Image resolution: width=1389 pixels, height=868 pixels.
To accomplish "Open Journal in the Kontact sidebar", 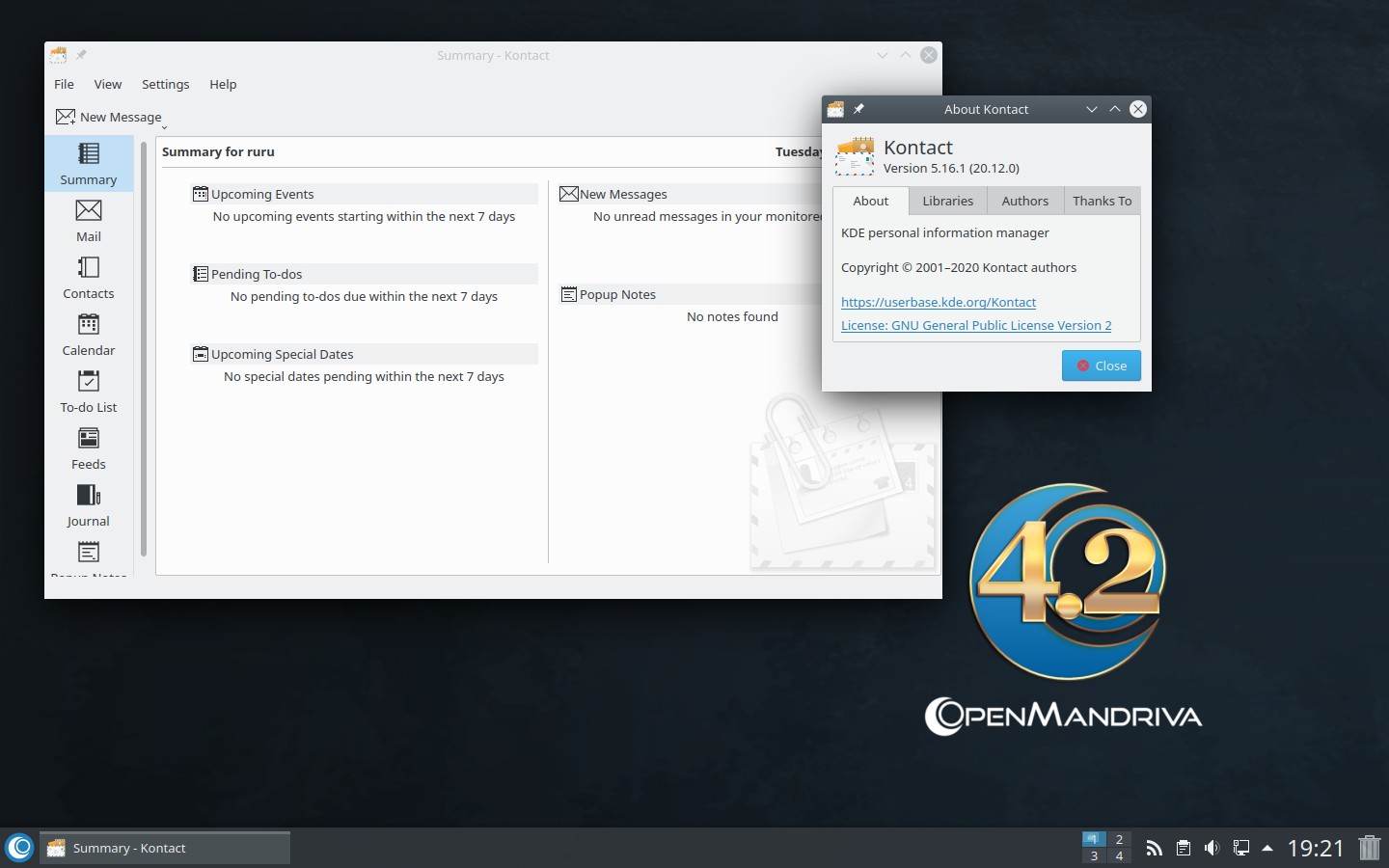I will tap(88, 505).
